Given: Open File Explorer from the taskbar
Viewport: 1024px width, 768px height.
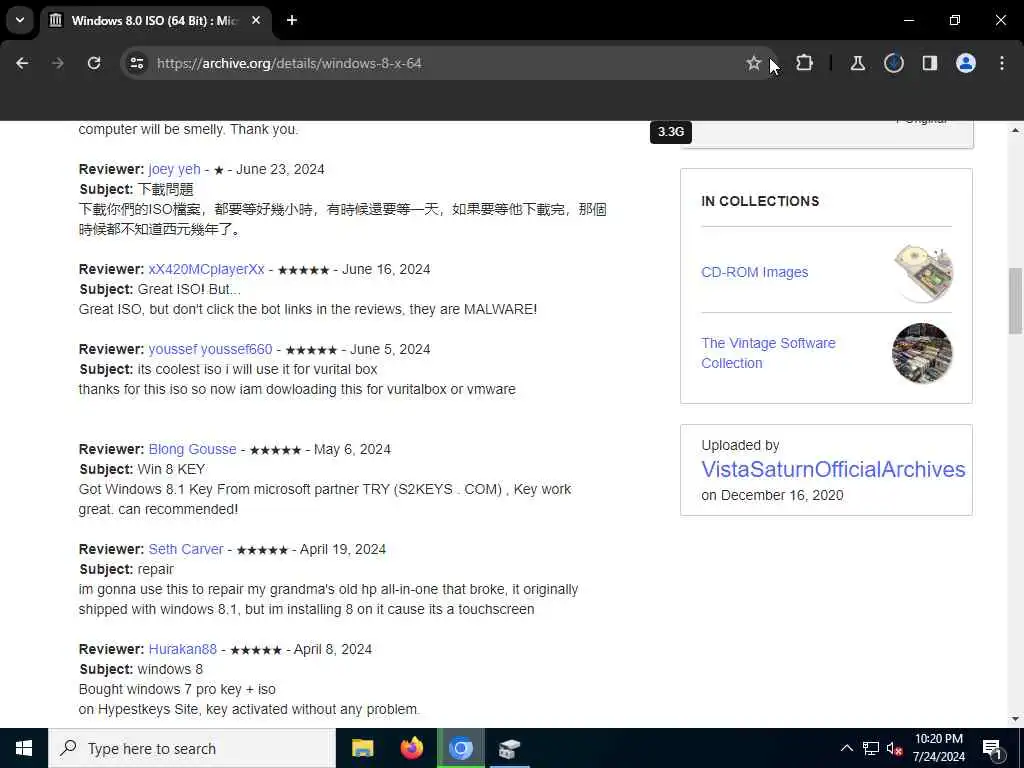Looking at the screenshot, I should pos(362,748).
